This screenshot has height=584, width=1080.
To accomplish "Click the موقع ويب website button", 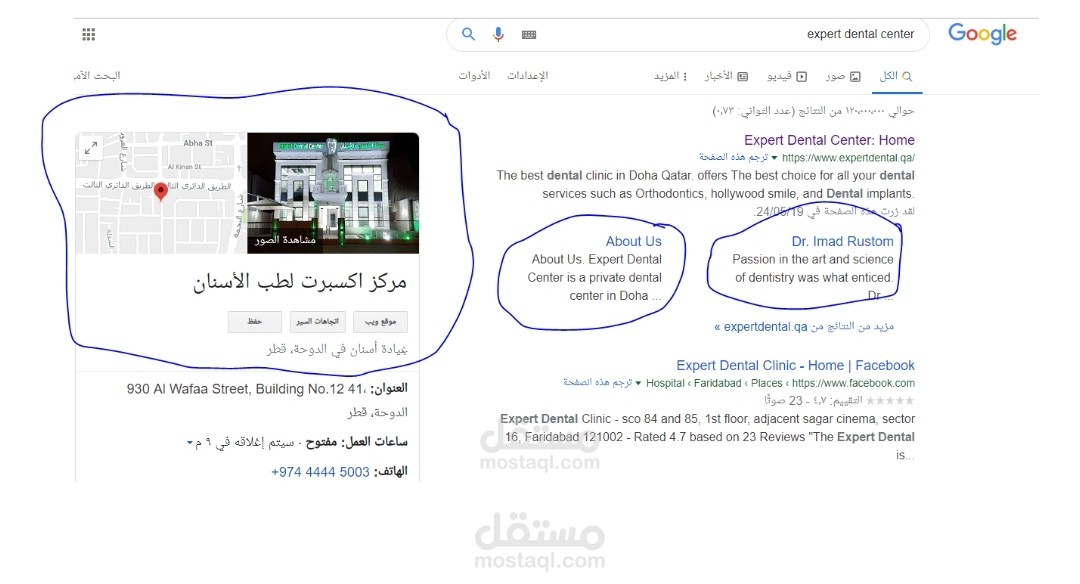I will click(382, 321).
